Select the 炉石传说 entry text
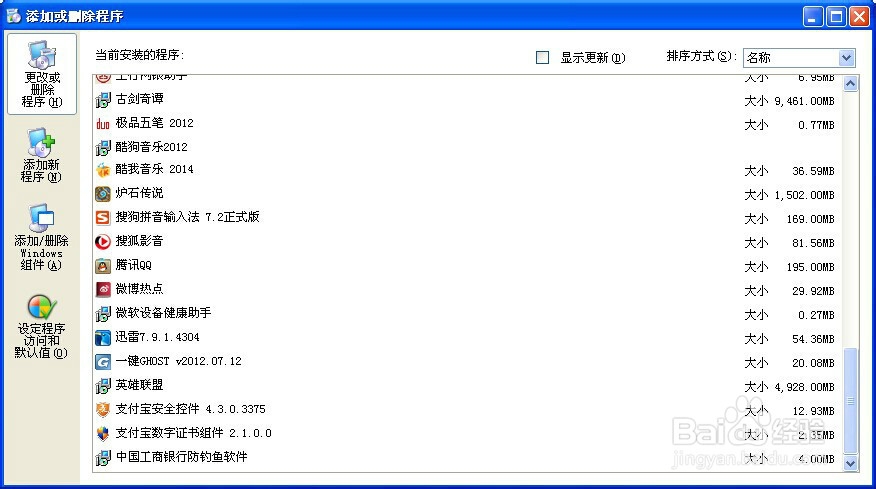 click(x=139, y=193)
